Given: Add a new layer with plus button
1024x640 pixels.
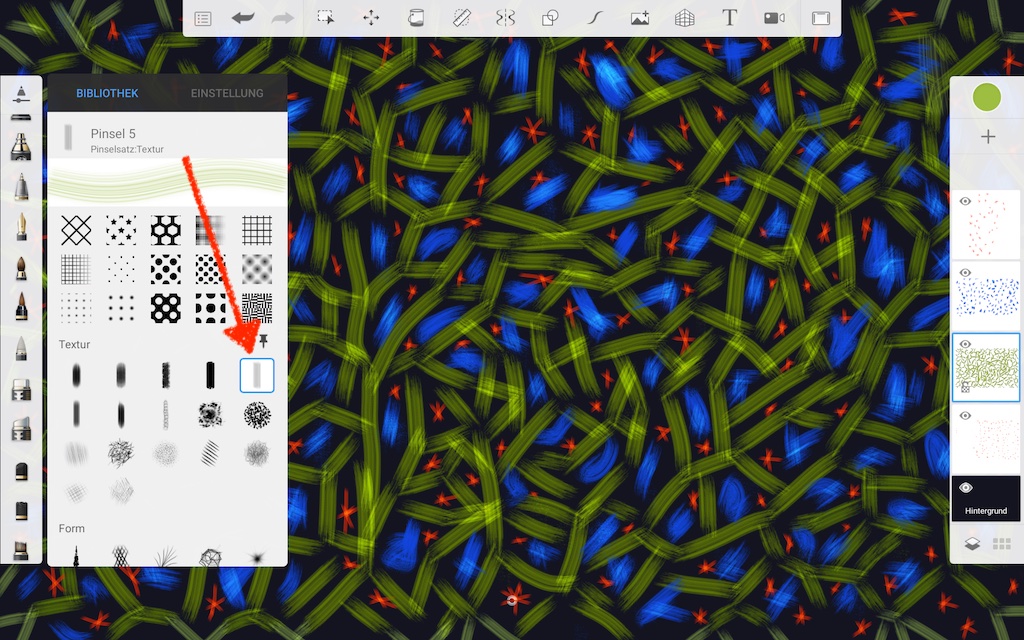Looking at the screenshot, I should coord(987,137).
